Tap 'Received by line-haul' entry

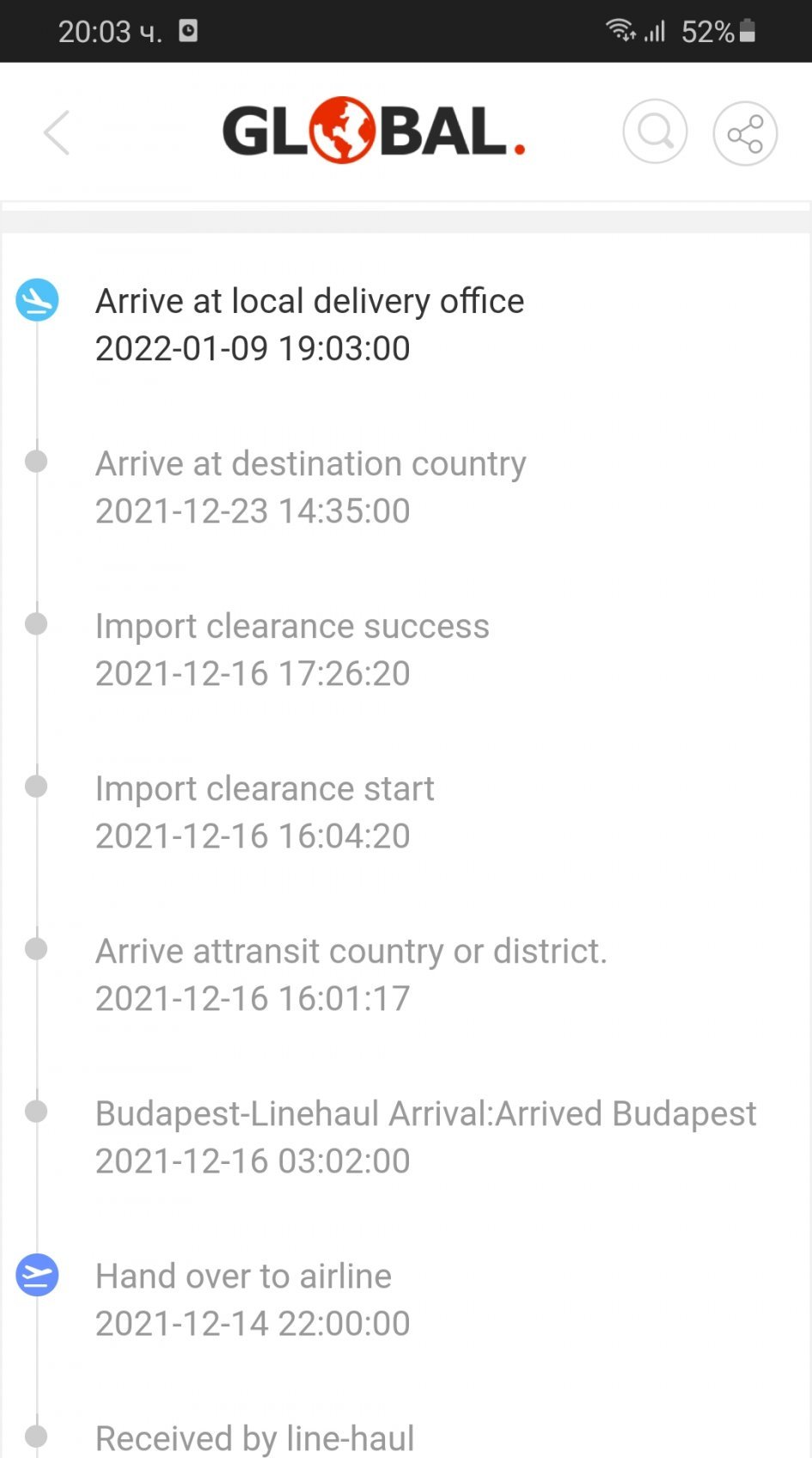254,1437
